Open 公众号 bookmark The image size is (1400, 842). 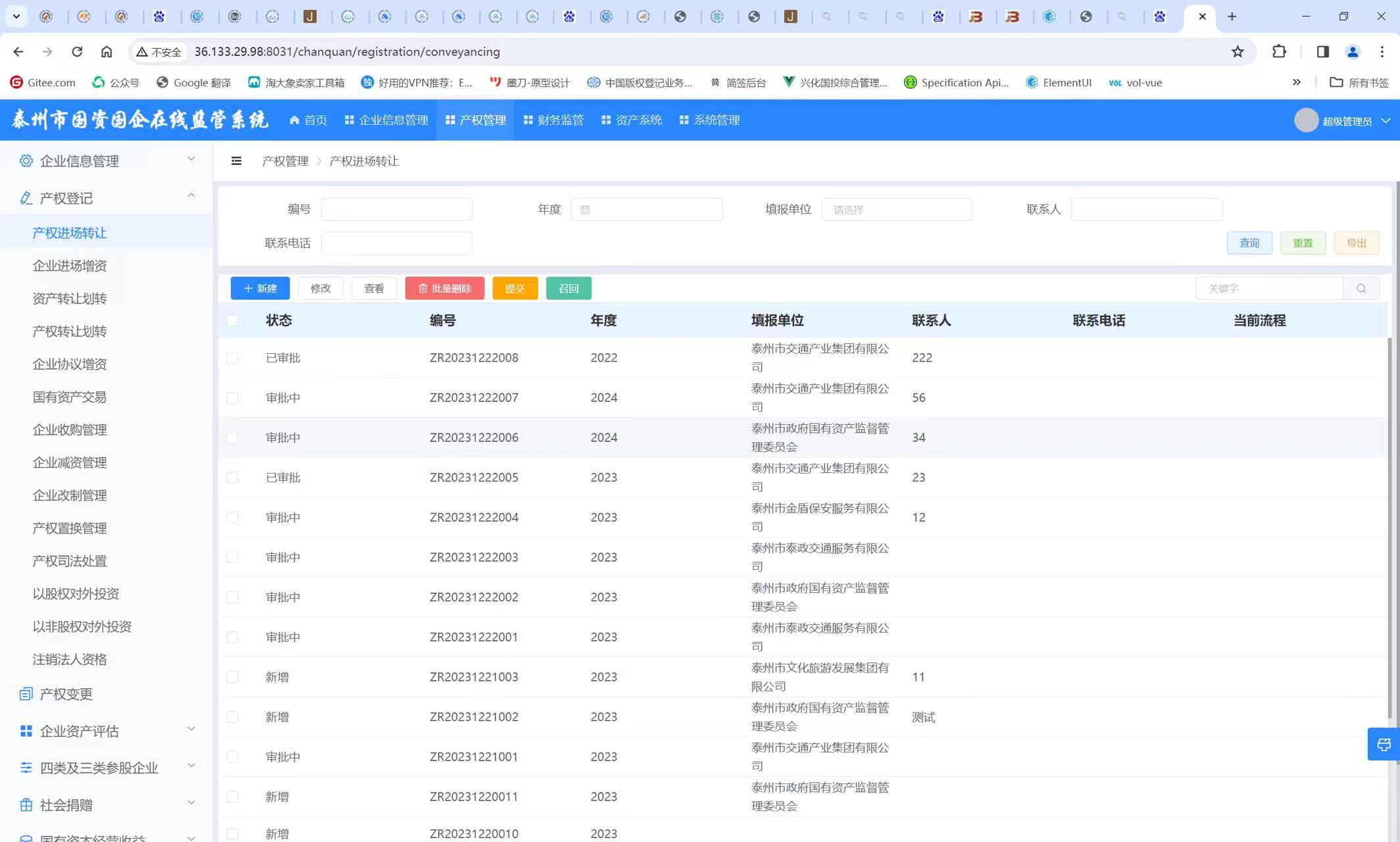pyautogui.click(x=116, y=82)
